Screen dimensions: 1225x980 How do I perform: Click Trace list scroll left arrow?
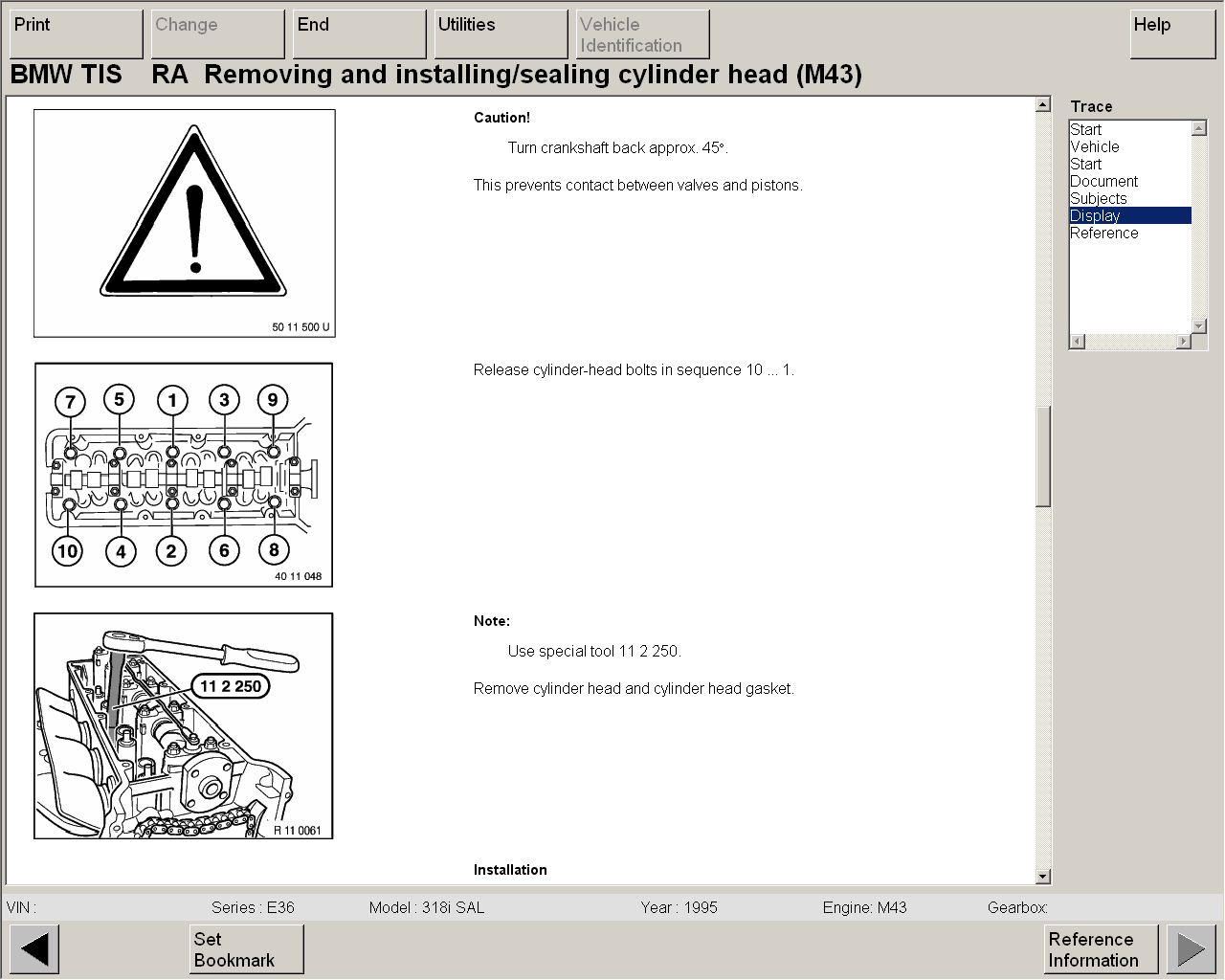(1078, 342)
